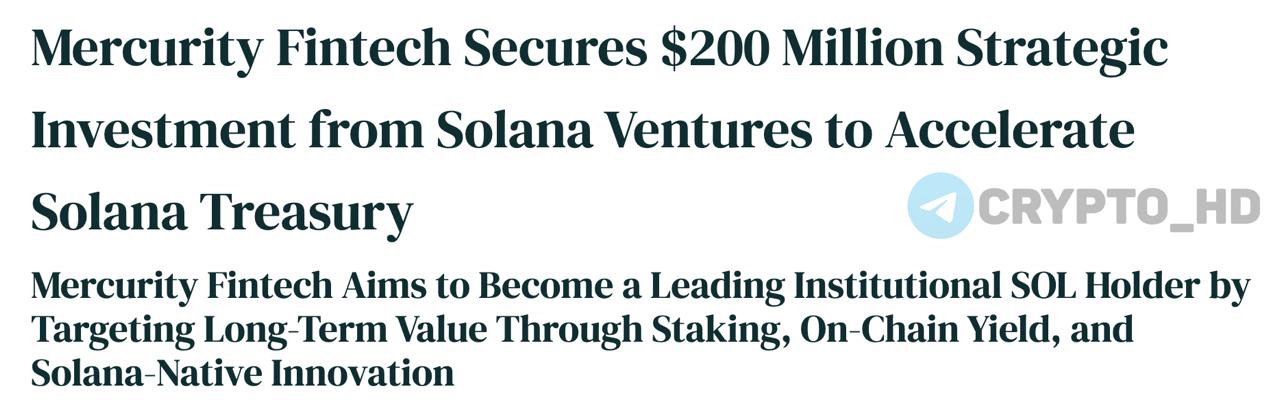Click the word "Investment" in the headline

(164, 131)
